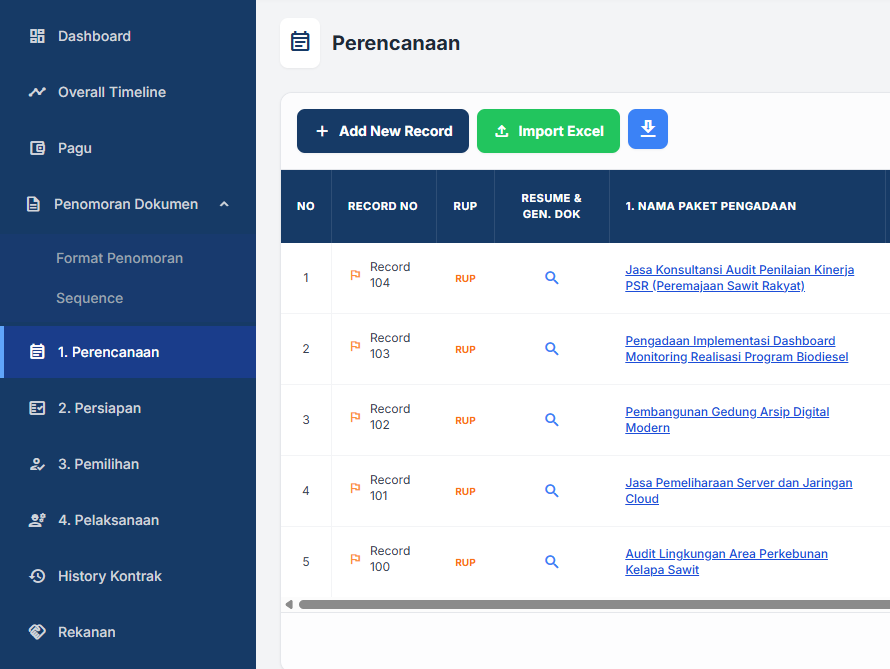Image resolution: width=890 pixels, height=669 pixels.
Task: Open Jasa Konsultansi Audit Penilaian Kinerja link
Action: pyautogui.click(x=740, y=278)
